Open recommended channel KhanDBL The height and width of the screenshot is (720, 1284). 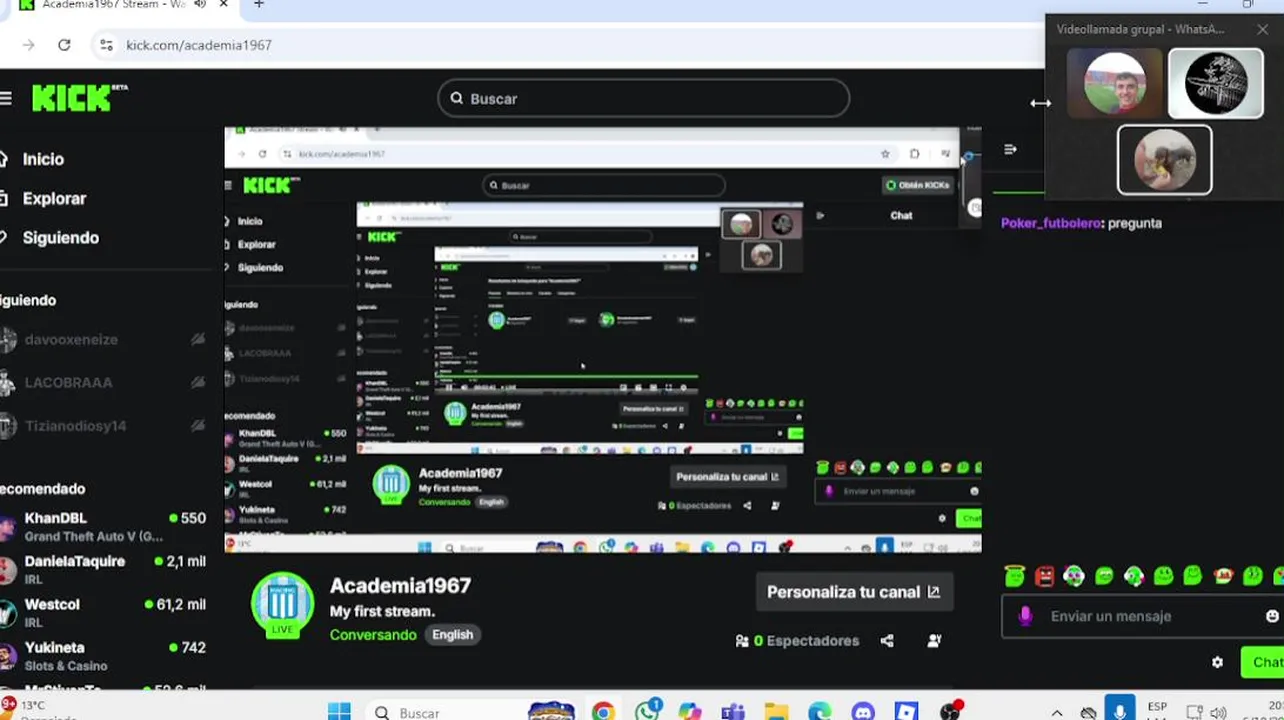point(103,526)
